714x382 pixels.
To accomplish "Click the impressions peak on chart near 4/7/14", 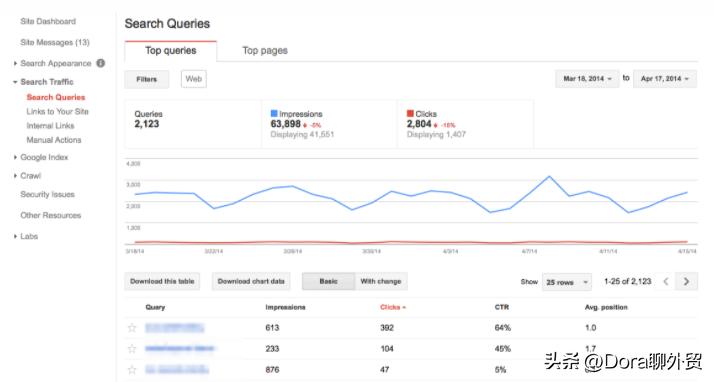I will 550,177.
